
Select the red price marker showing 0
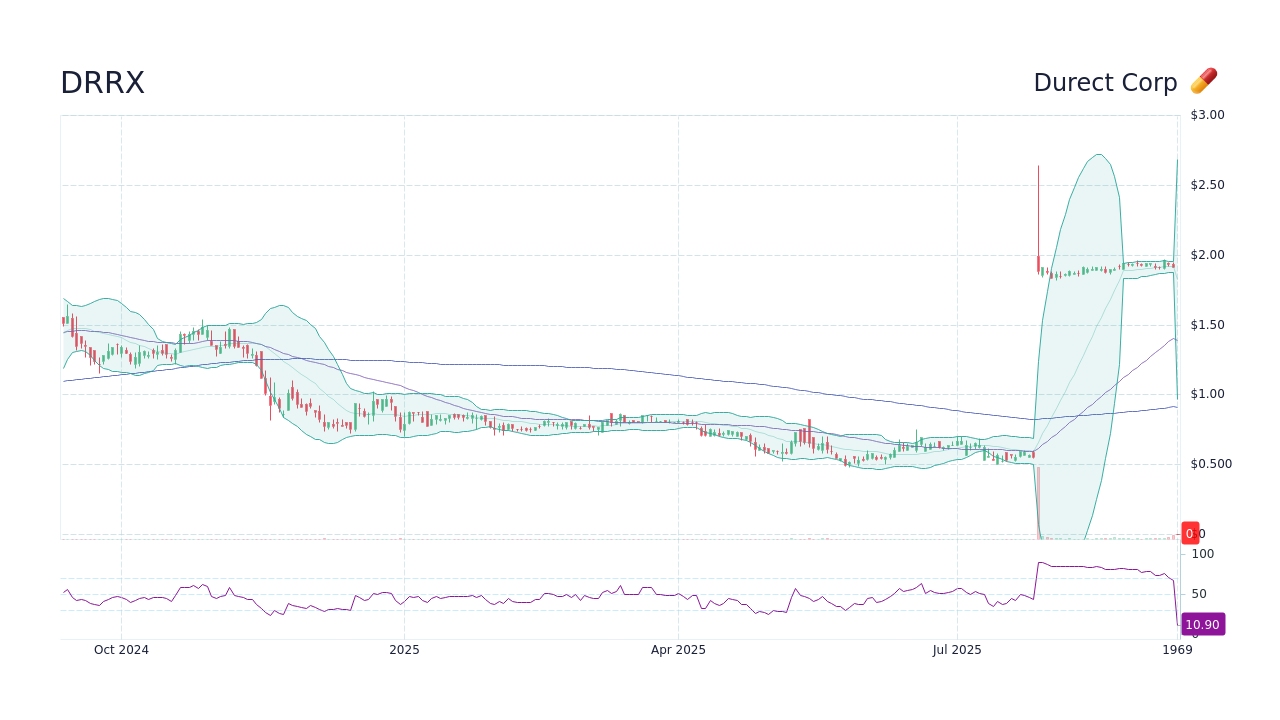pos(1190,533)
